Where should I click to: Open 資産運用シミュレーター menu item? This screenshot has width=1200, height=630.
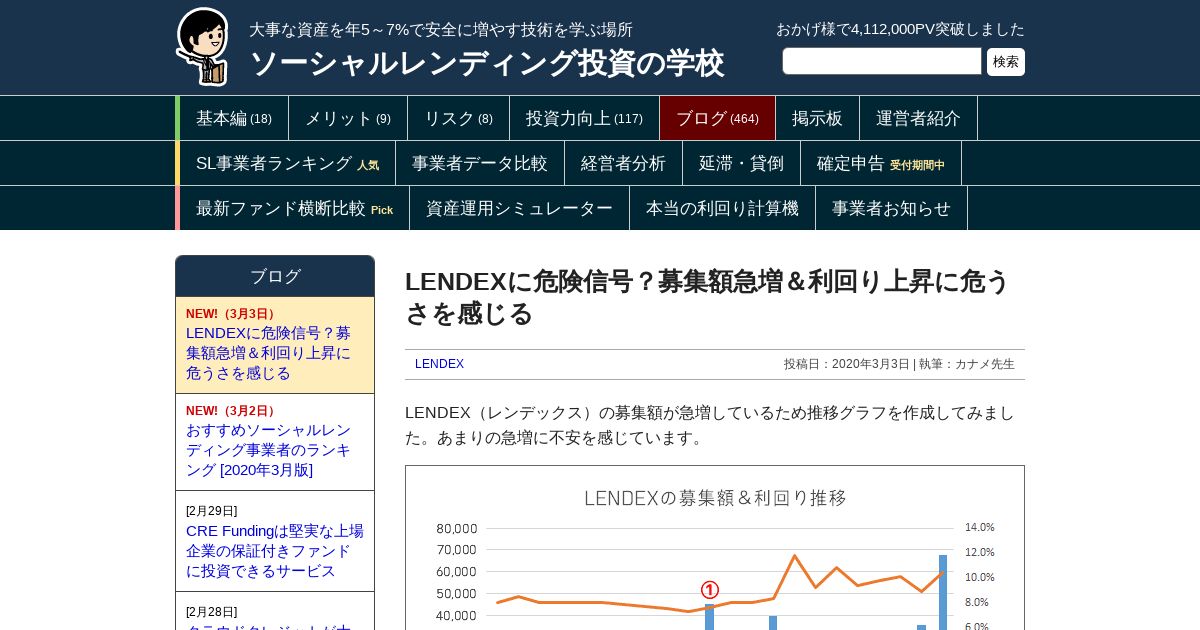[x=520, y=208]
